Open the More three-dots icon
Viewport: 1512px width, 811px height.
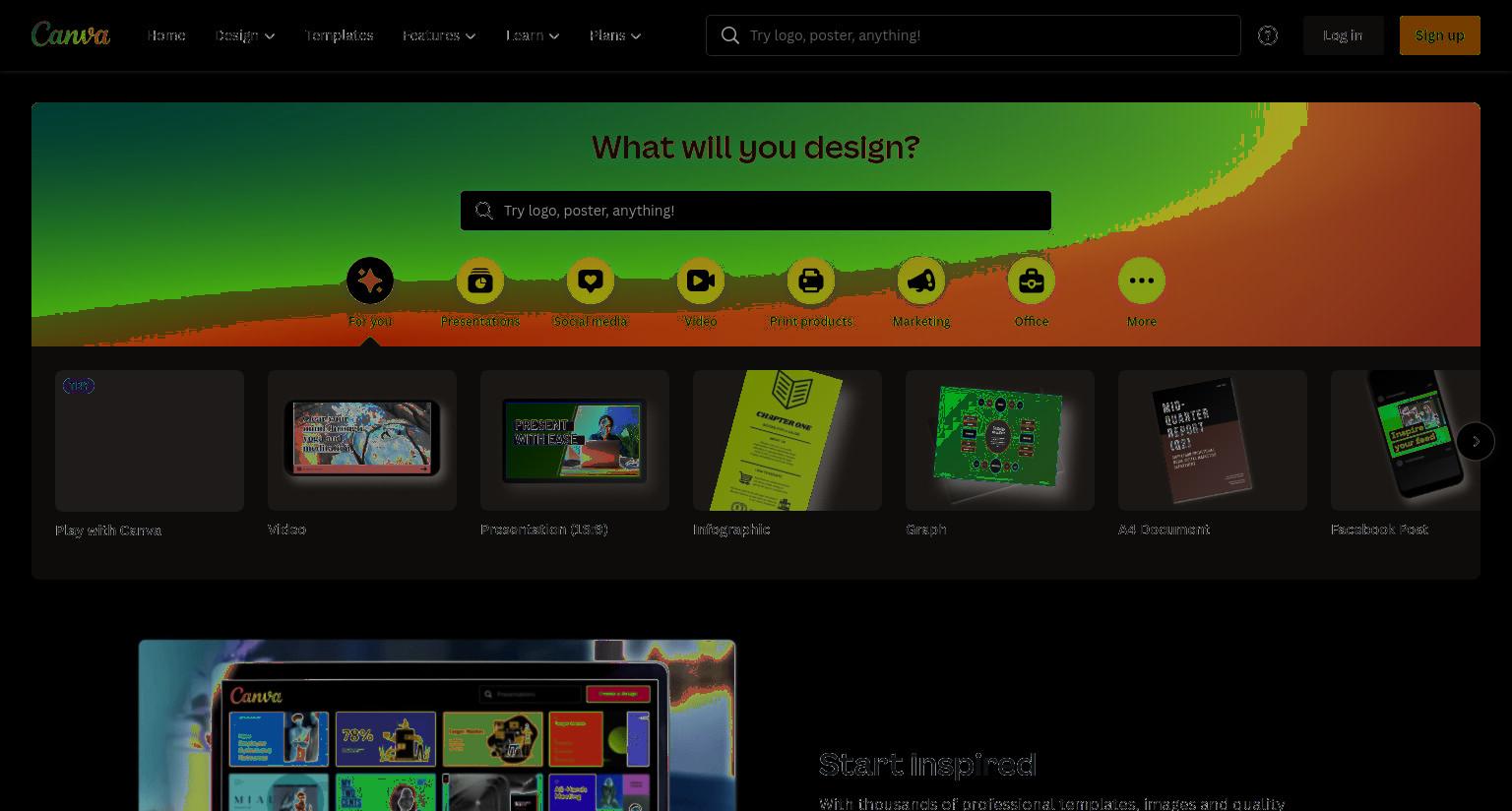[x=1142, y=281]
